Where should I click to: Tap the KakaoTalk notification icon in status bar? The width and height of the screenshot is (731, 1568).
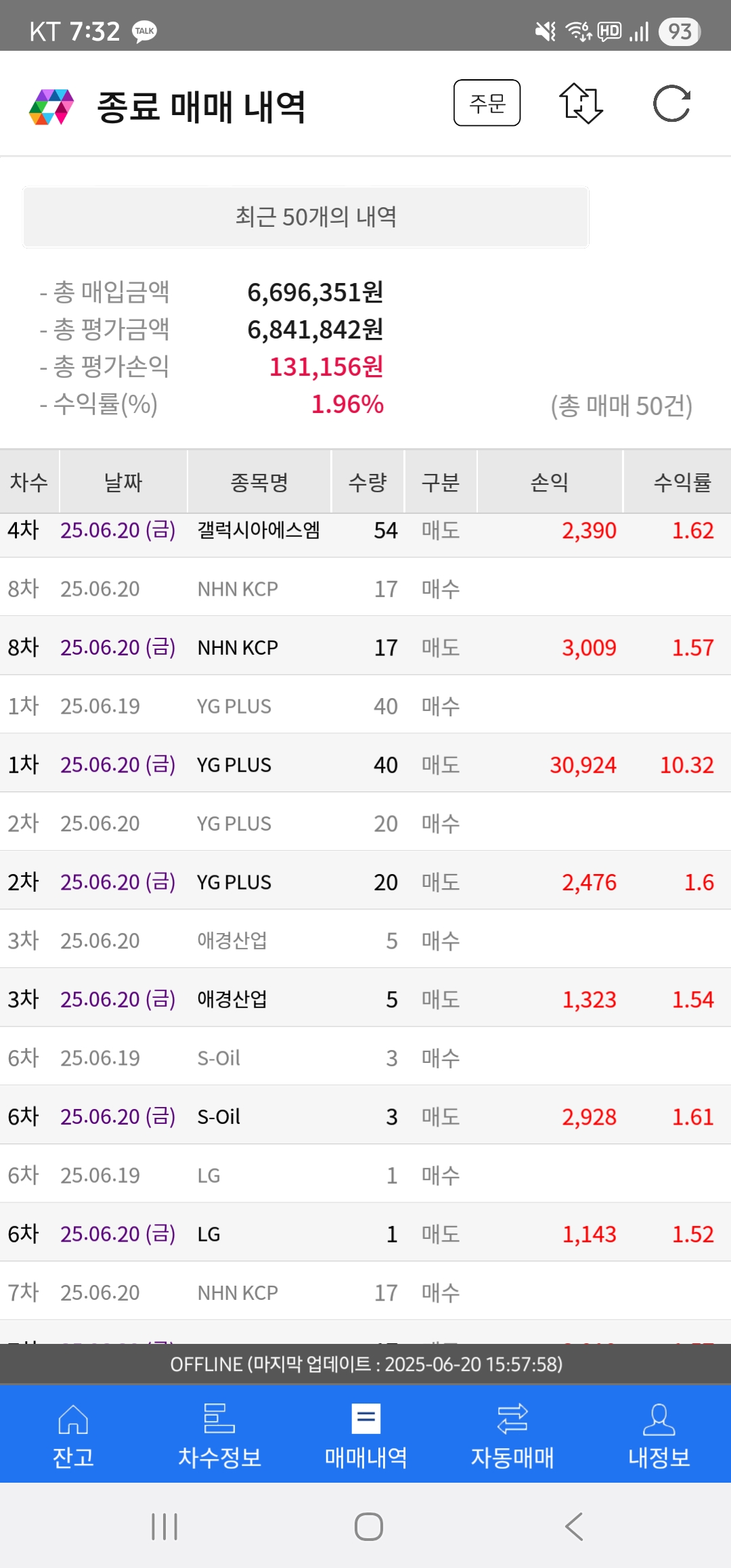click(x=144, y=32)
